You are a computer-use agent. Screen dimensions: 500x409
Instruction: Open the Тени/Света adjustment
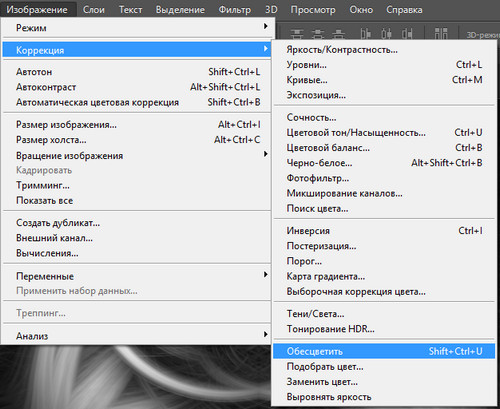pos(384,314)
